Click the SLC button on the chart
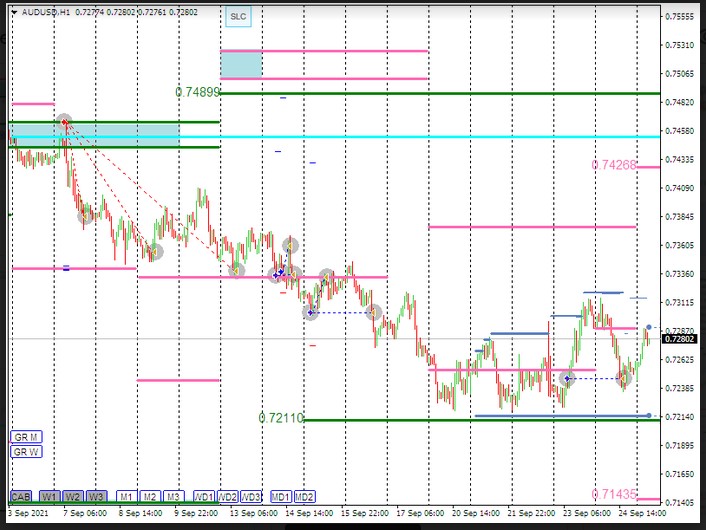This screenshot has width=706, height=530. point(237,17)
